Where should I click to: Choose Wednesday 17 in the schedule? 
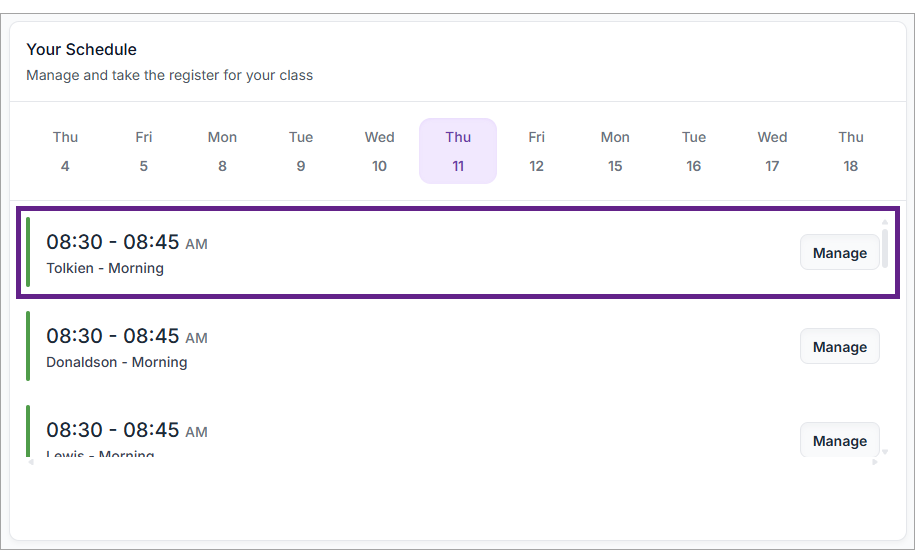point(772,151)
